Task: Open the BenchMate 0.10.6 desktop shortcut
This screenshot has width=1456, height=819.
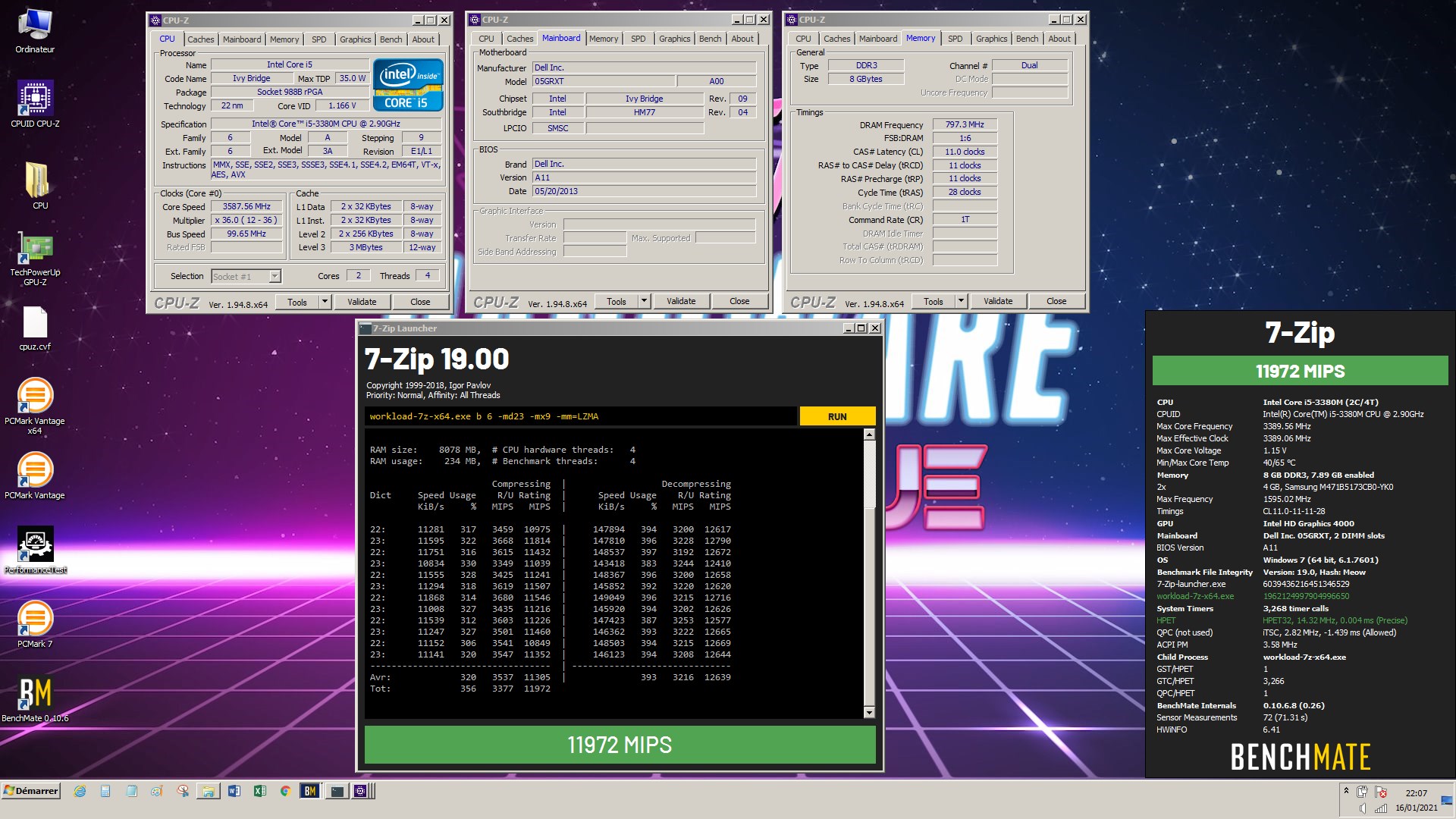Action: (x=35, y=698)
